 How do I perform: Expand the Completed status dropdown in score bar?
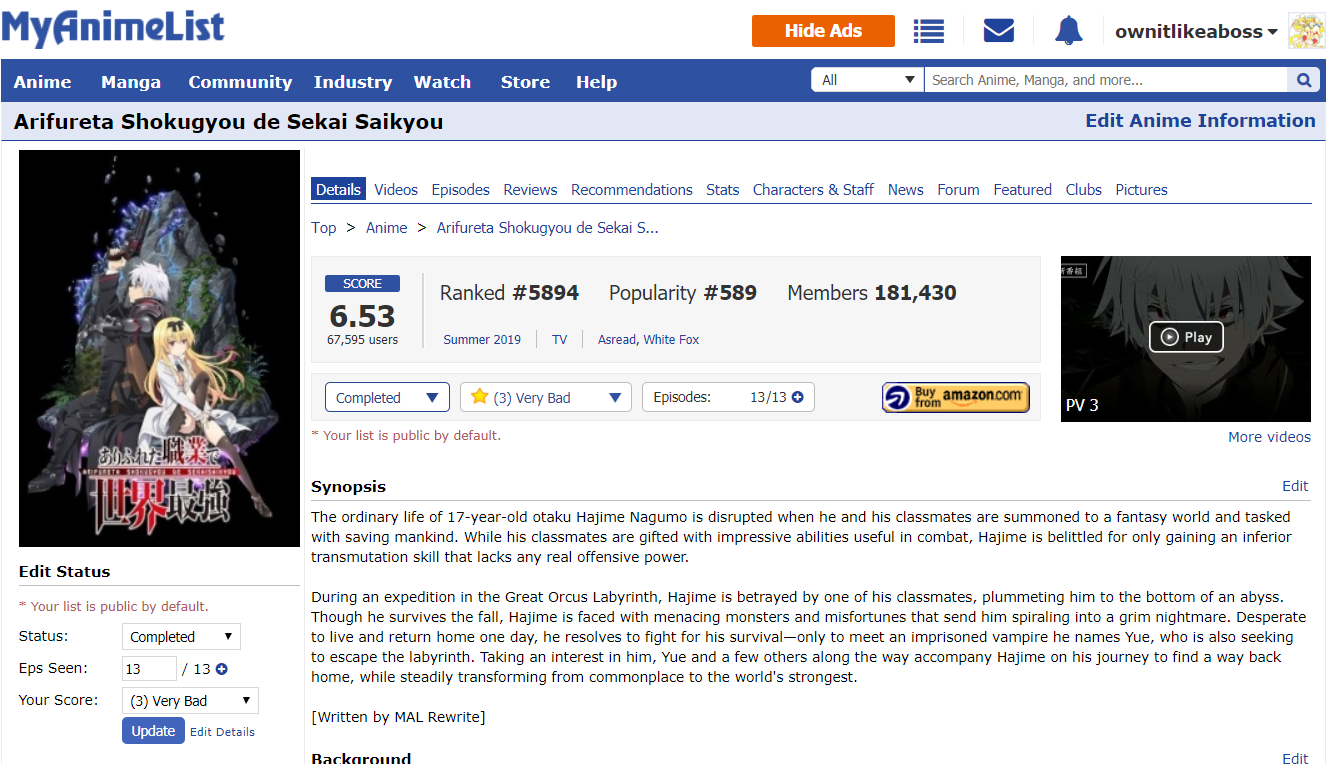click(387, 397)
